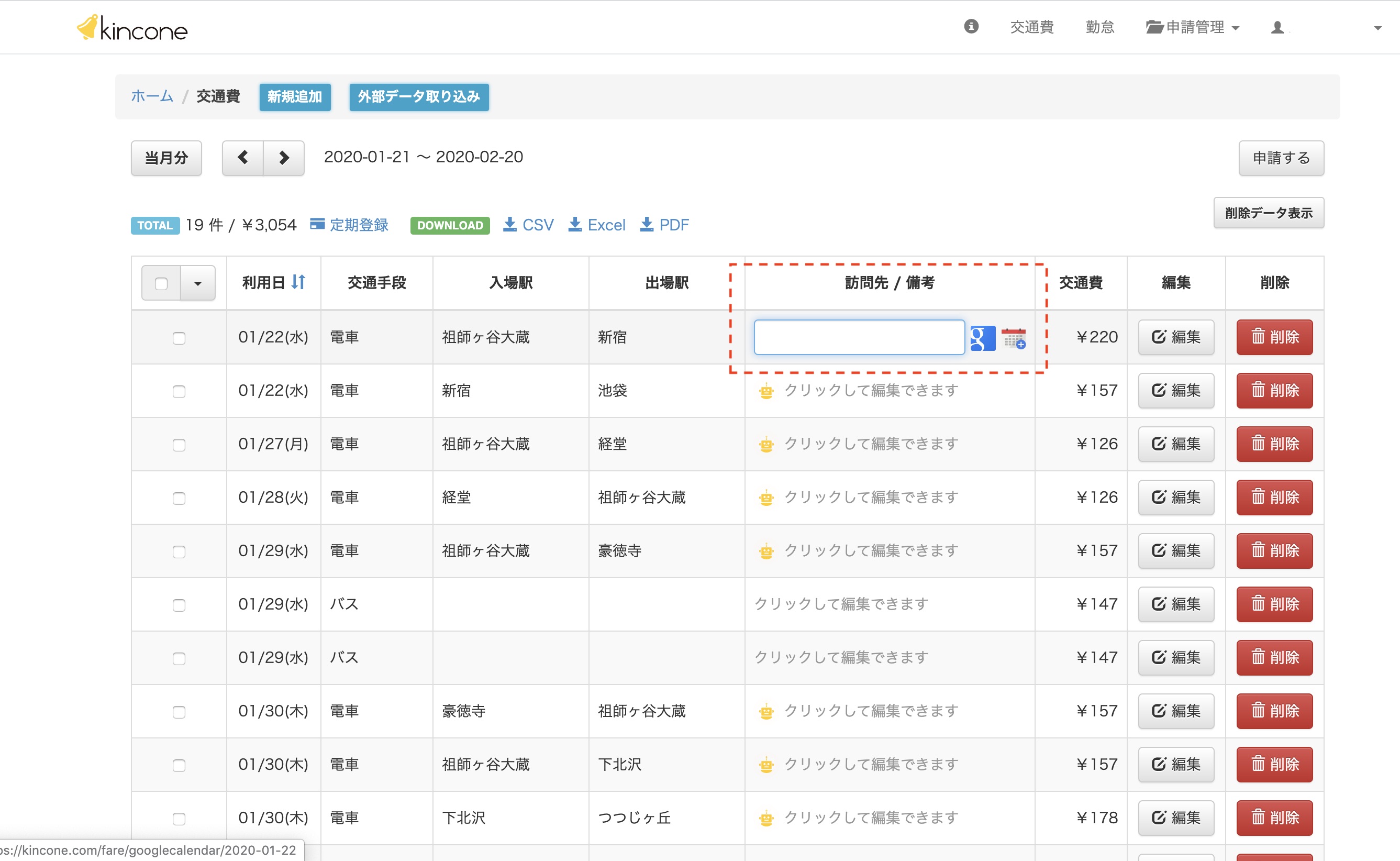Focus the 訪問先 / 備考 text input
The height and width of the screenshot is (861, 1400).
tap(859, 337)
